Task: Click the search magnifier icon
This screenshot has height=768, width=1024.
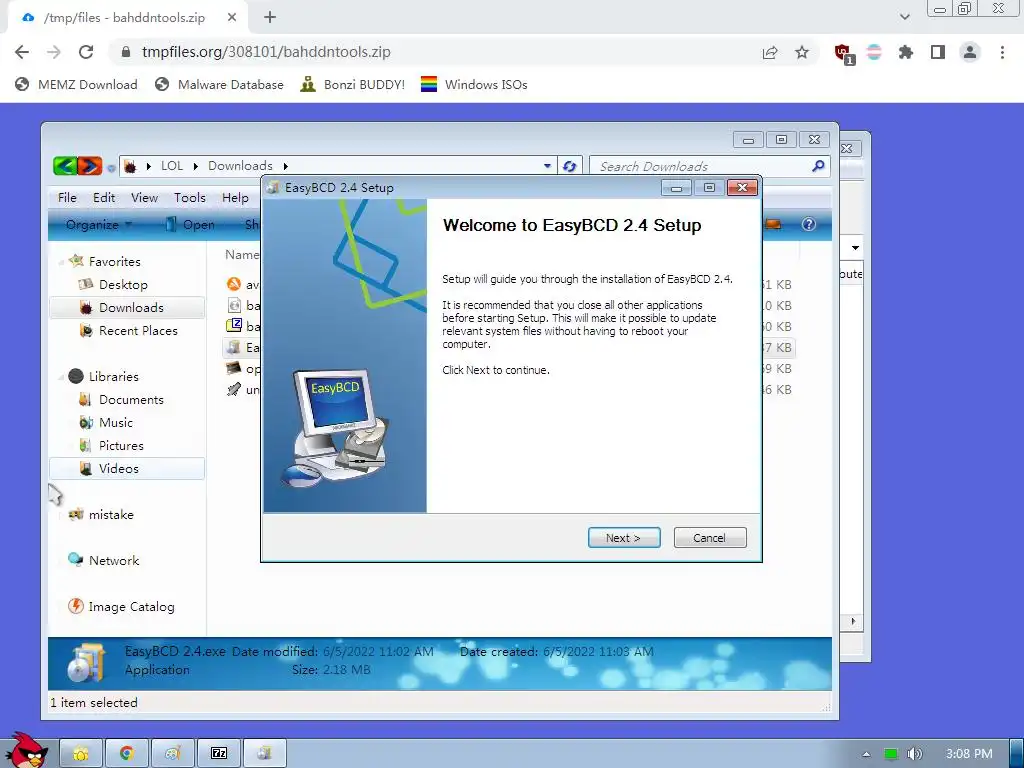Action: pyautogui.click(x=818, y=166)
